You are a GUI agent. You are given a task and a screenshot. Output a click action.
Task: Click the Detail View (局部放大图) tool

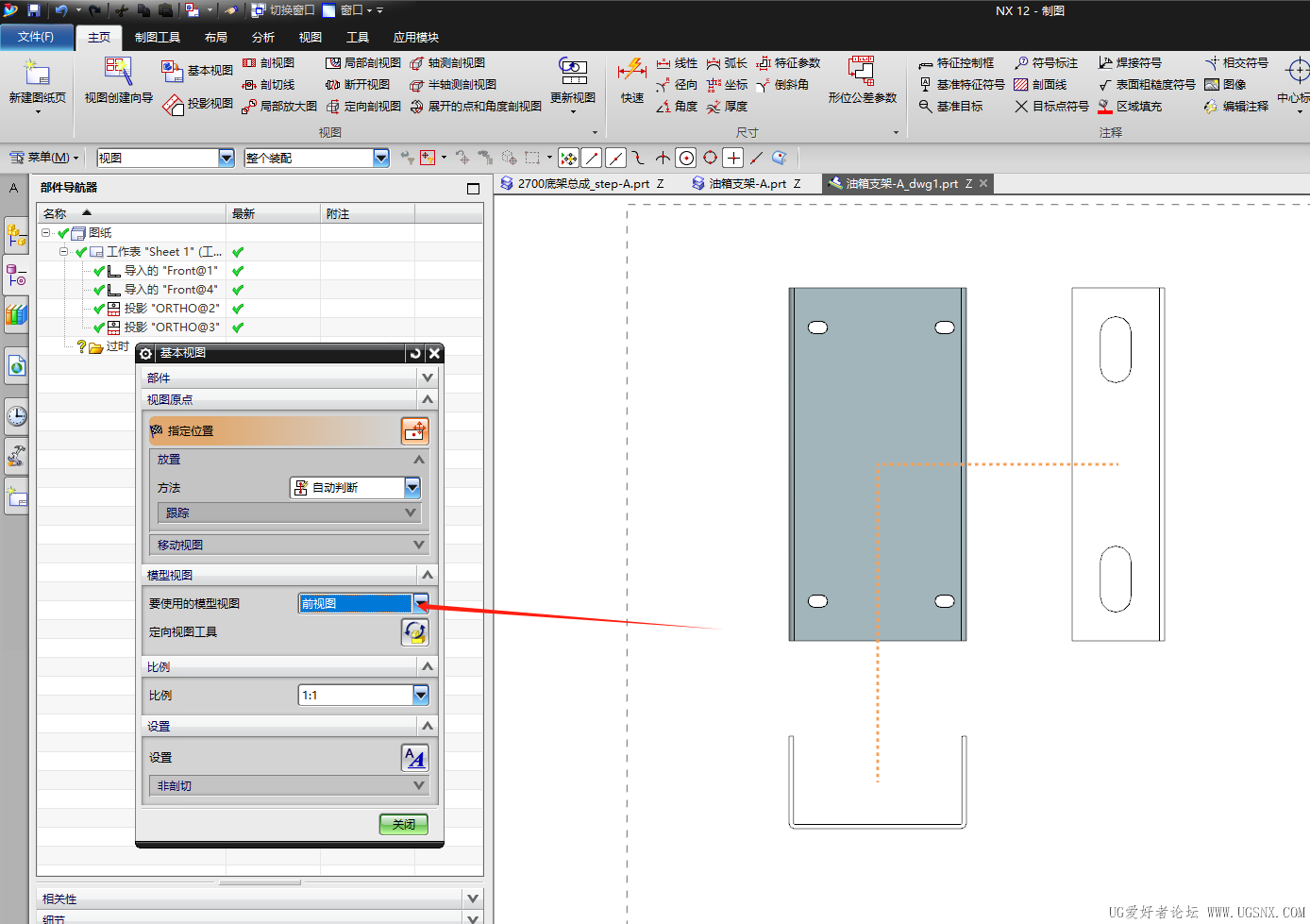point(279,107)
